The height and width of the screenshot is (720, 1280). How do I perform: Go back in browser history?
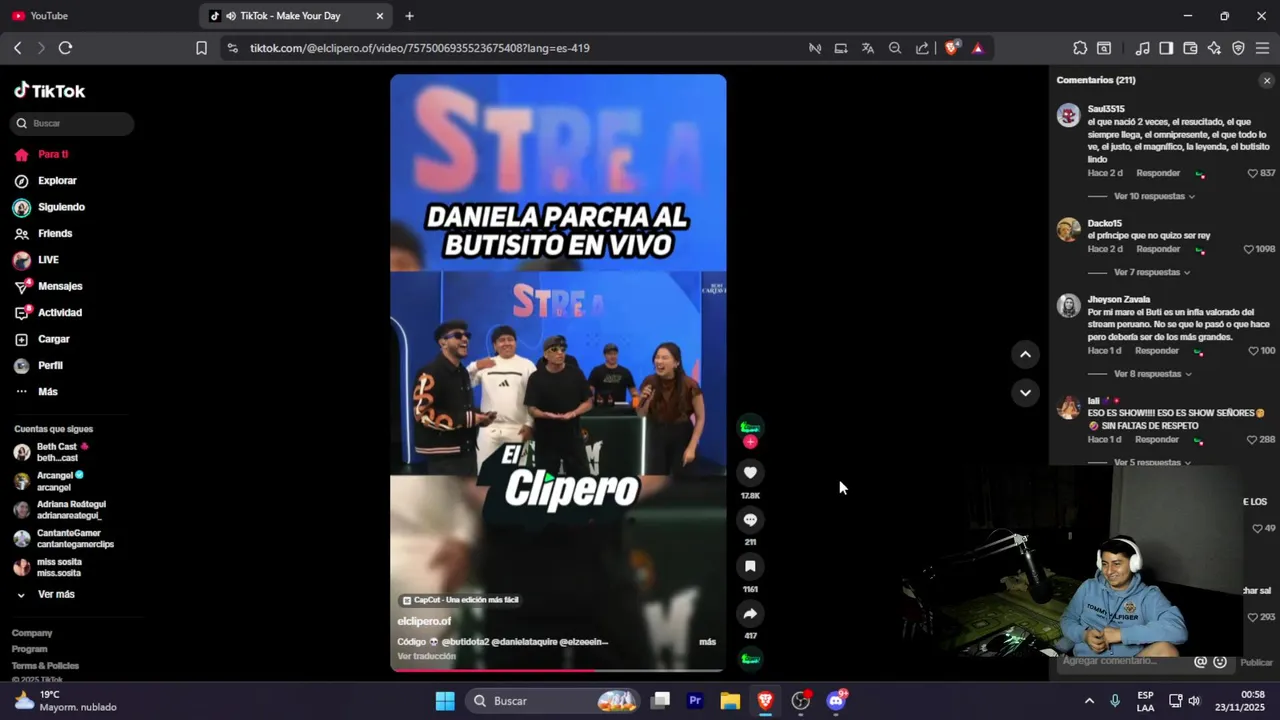click(17, 48)
